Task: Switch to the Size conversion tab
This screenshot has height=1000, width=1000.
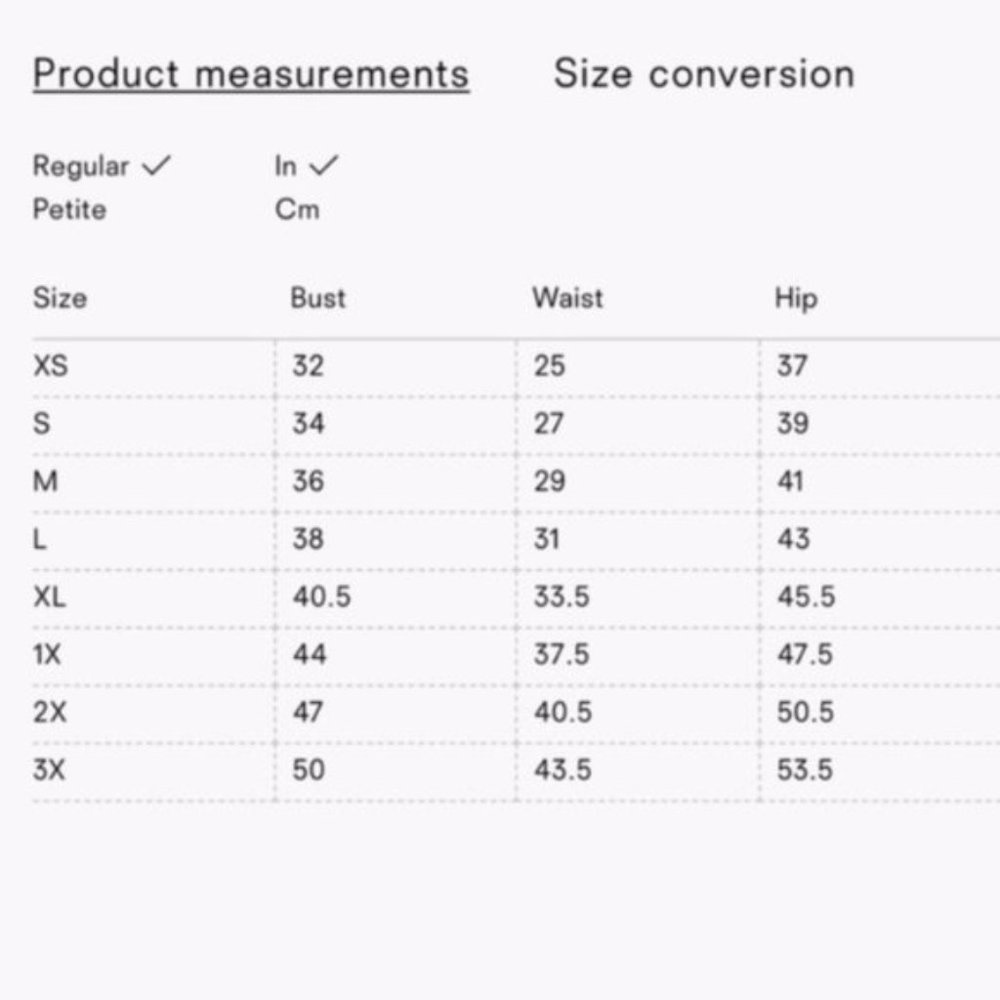Action: (x=704, y=74)
